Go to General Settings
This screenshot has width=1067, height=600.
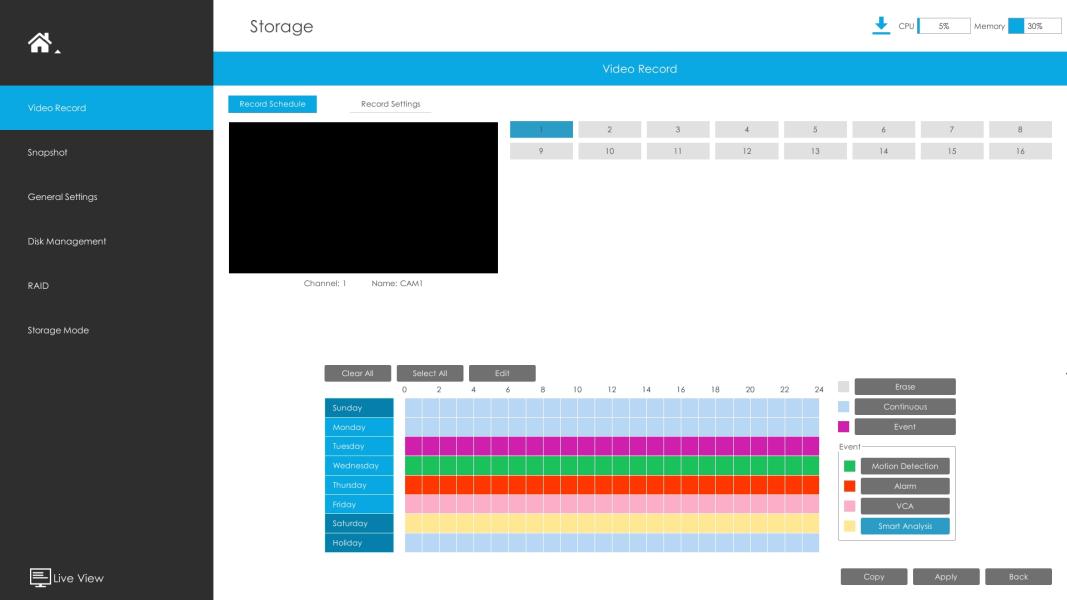[106, 197]
